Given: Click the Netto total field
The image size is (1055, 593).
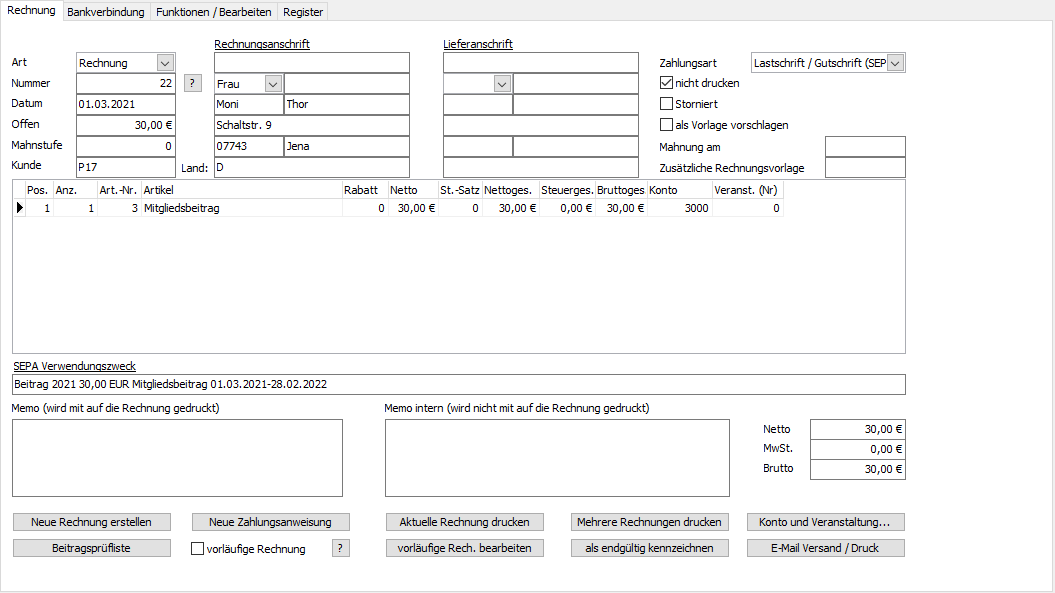Looking at the screenshot, I should [x=858, y=429].
